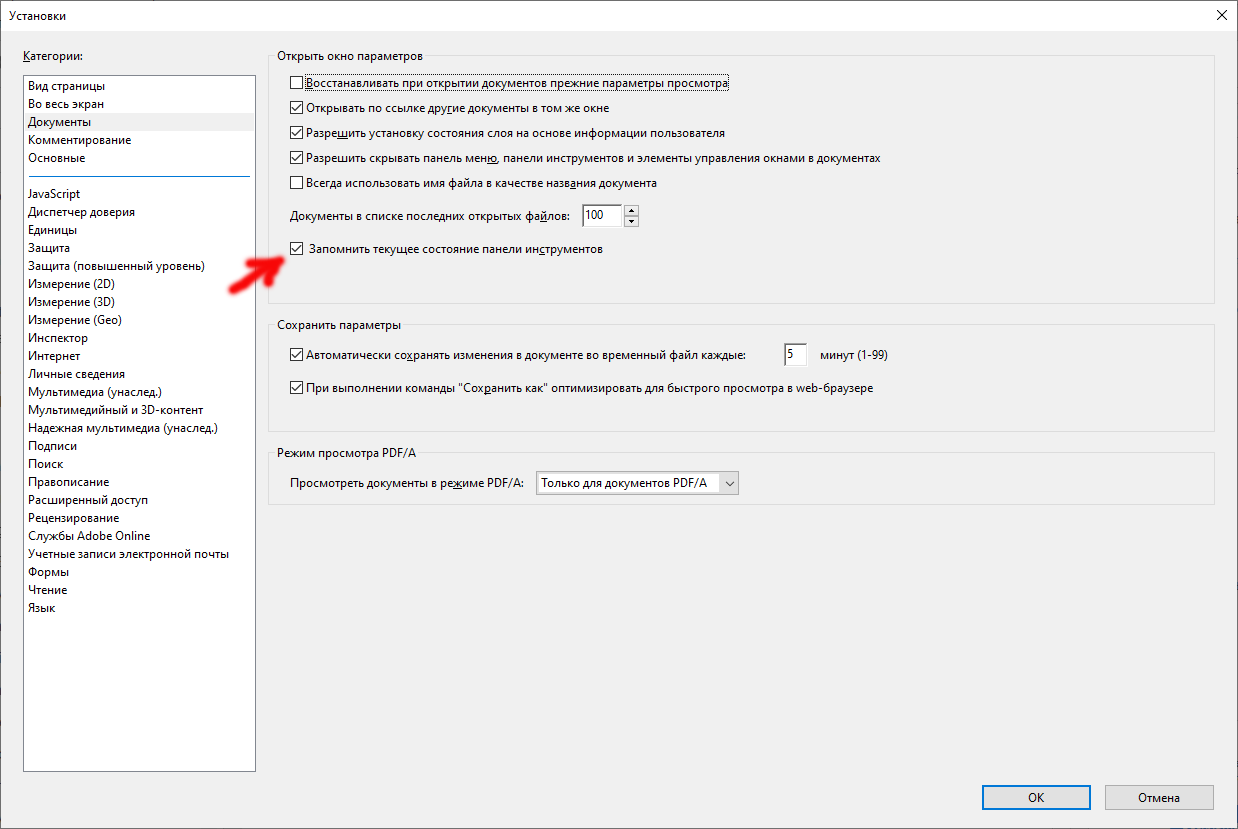Toggle 'Разрешить скрывать панель меню' checkbox
Viewport: 1238px width, 829px height.
296,158
